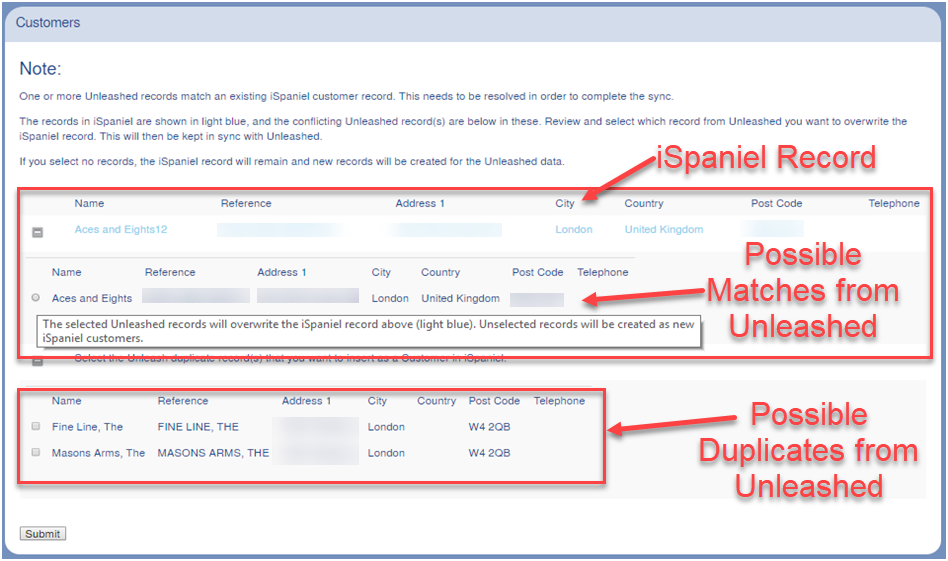The width and height of the screenshot is (948, 561).
Task: Click the Reference header in iSpaniel record
Action: click(x=246, y=203)
